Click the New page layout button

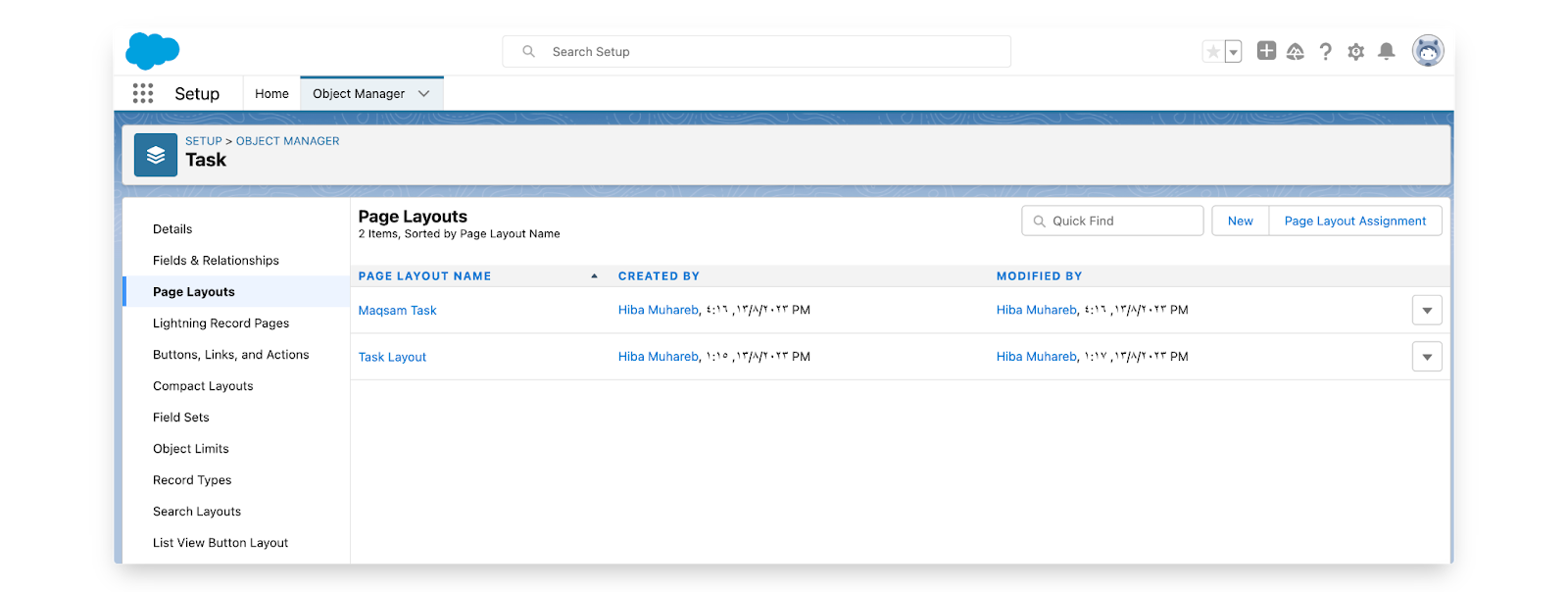(x=1240, y=222)
